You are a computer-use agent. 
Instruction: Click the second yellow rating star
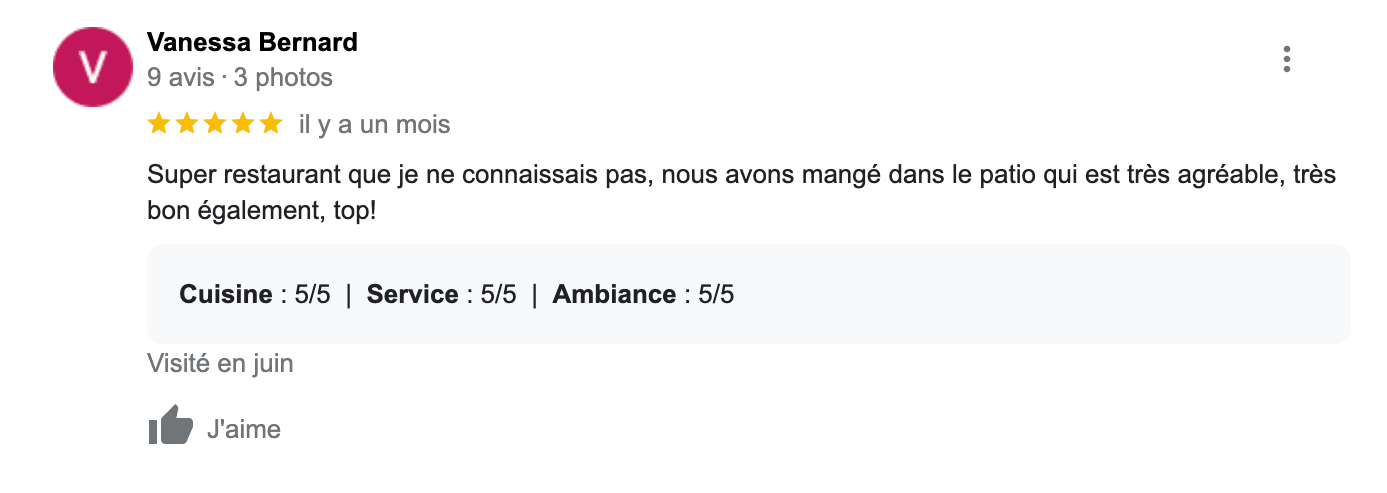click(187, 124)
